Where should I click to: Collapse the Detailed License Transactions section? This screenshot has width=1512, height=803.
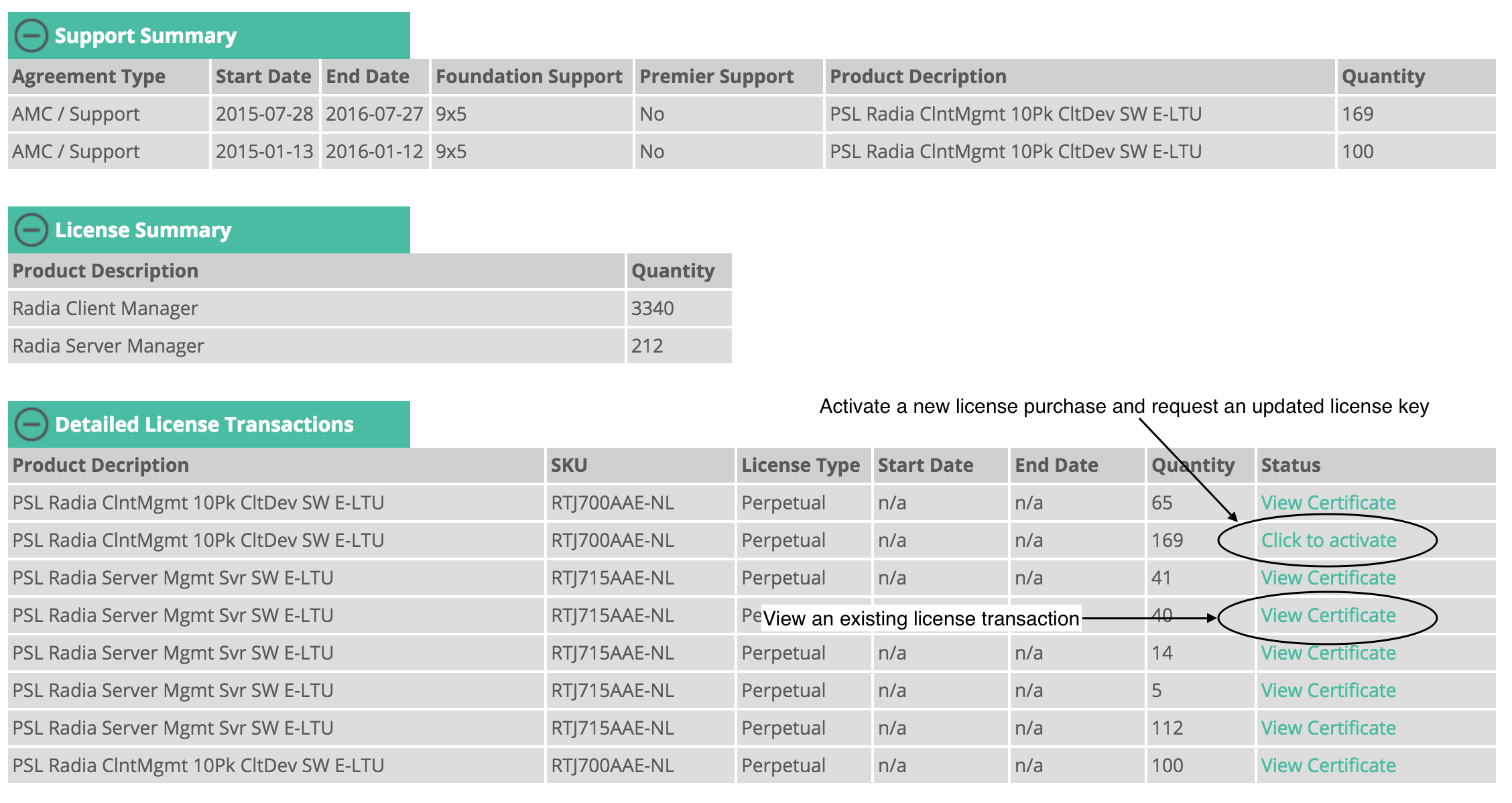pos(31,424)
